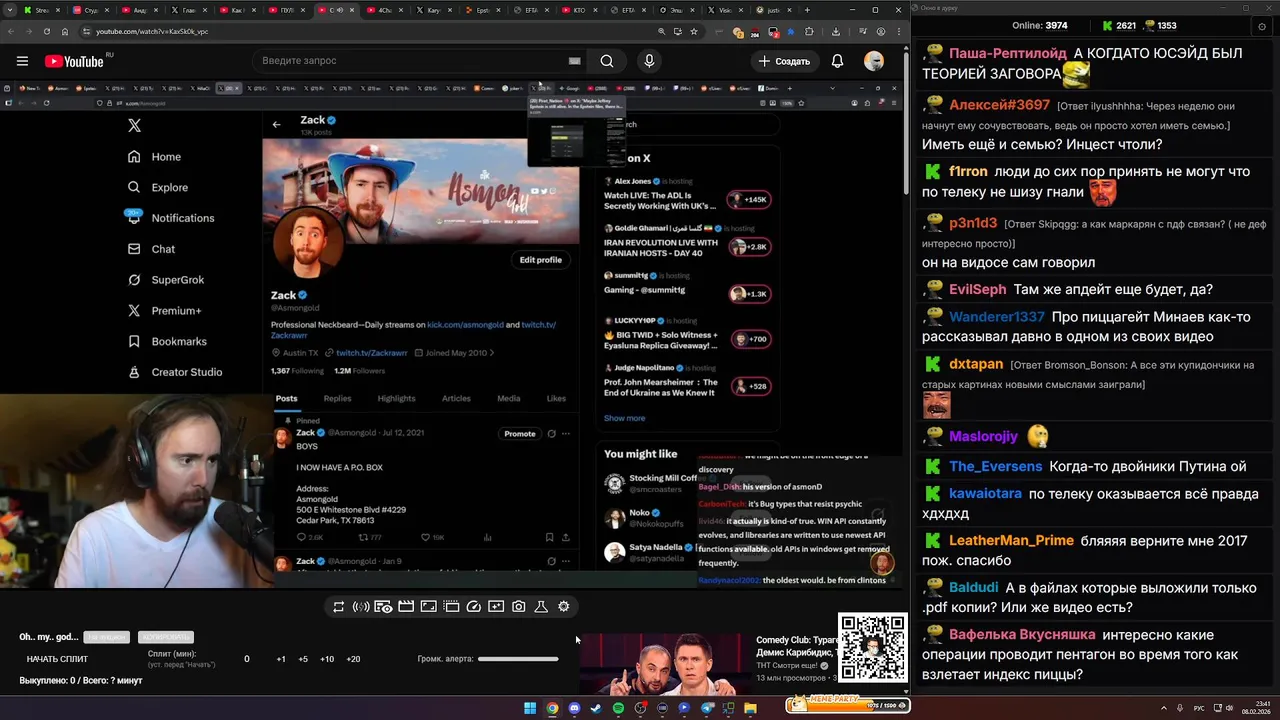This screenshot has height=720, width=1280.
Task: Click the split minutes value field showing 0
Action: point(247,659)
